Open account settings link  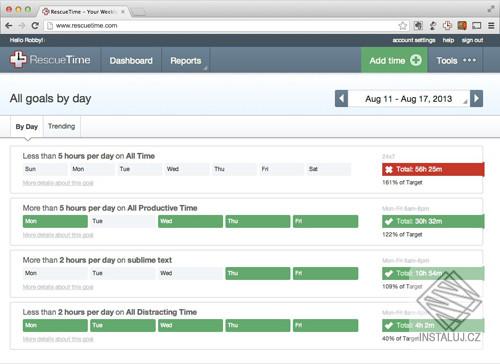[414, 40]
